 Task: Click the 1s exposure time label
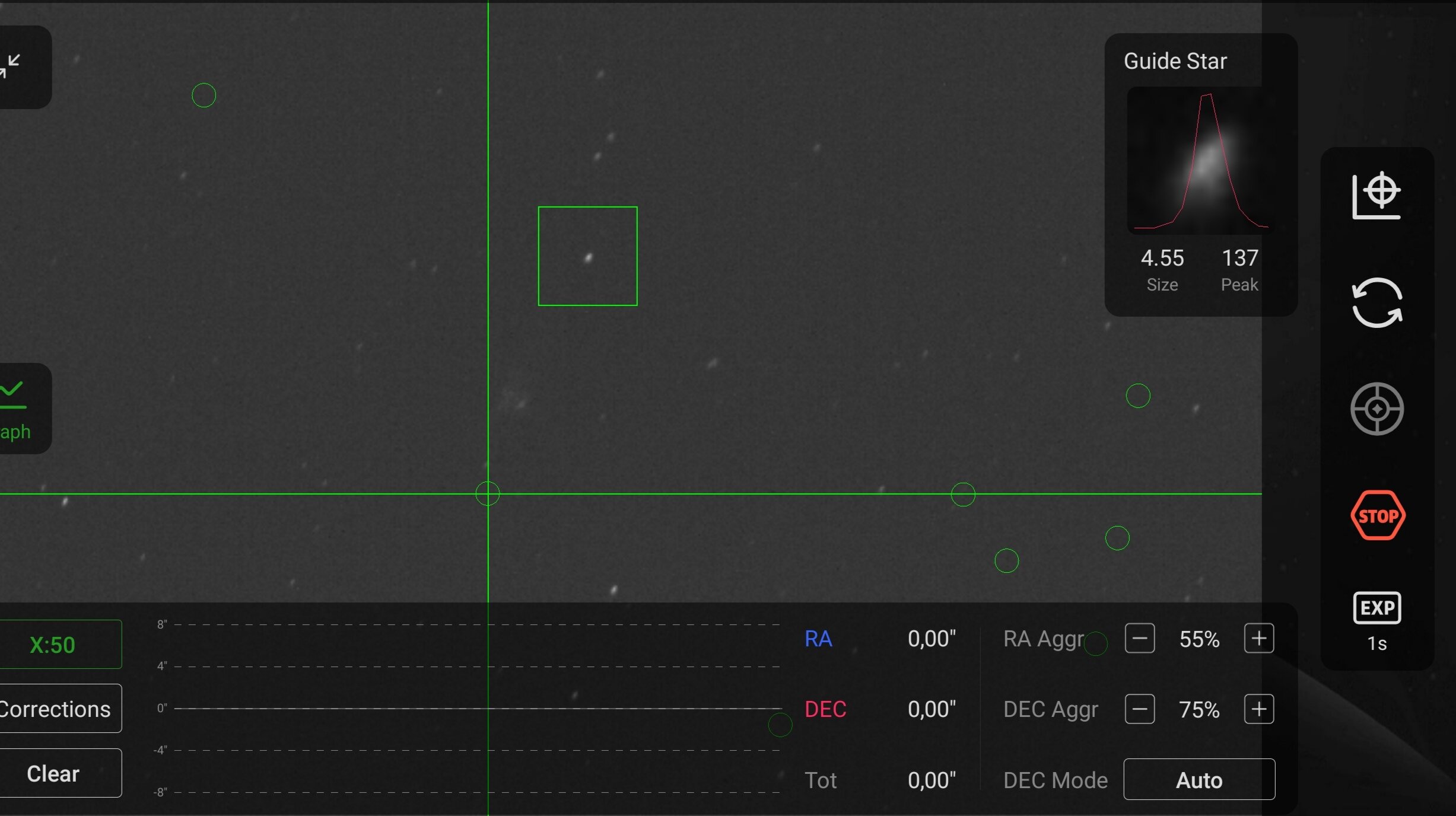click(x=1376, y=643)
